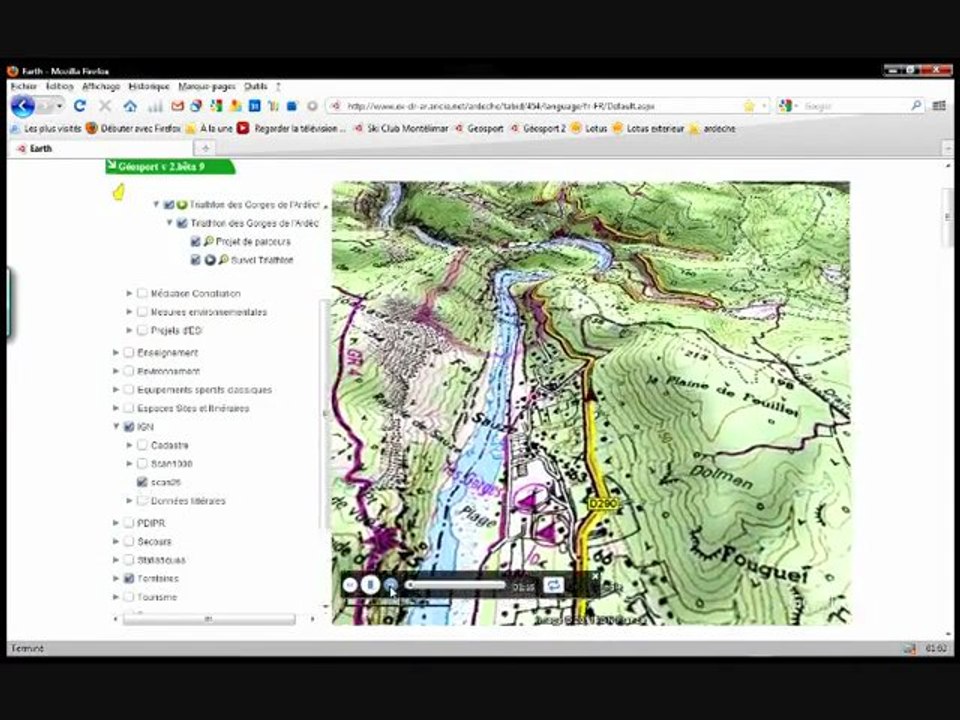Screen dimensions: 960x720
Task: Collapse the IGN tree node
Action: [x=116, y=427]
